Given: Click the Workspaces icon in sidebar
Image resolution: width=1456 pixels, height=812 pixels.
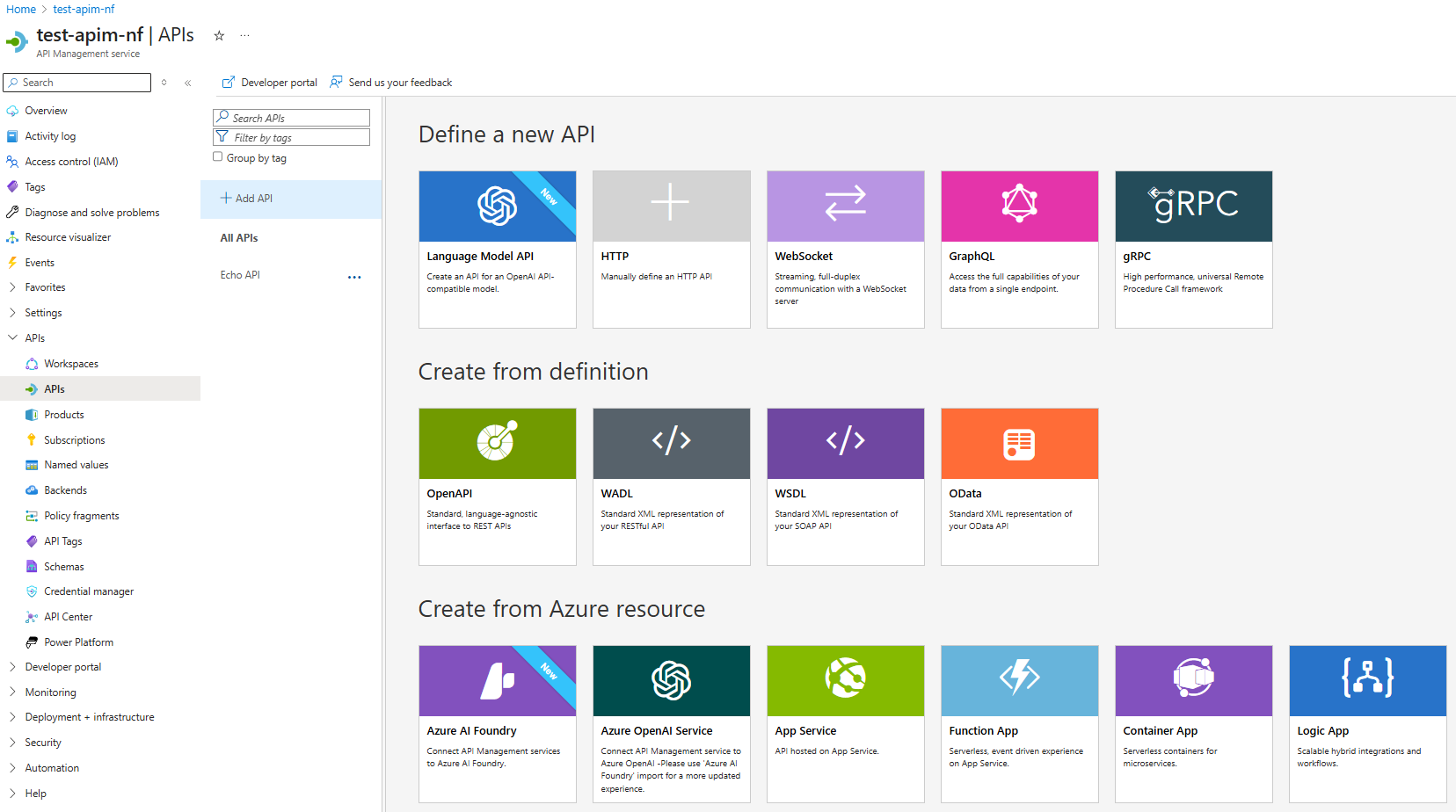Looking at the screenshot, I should [32, 364].
